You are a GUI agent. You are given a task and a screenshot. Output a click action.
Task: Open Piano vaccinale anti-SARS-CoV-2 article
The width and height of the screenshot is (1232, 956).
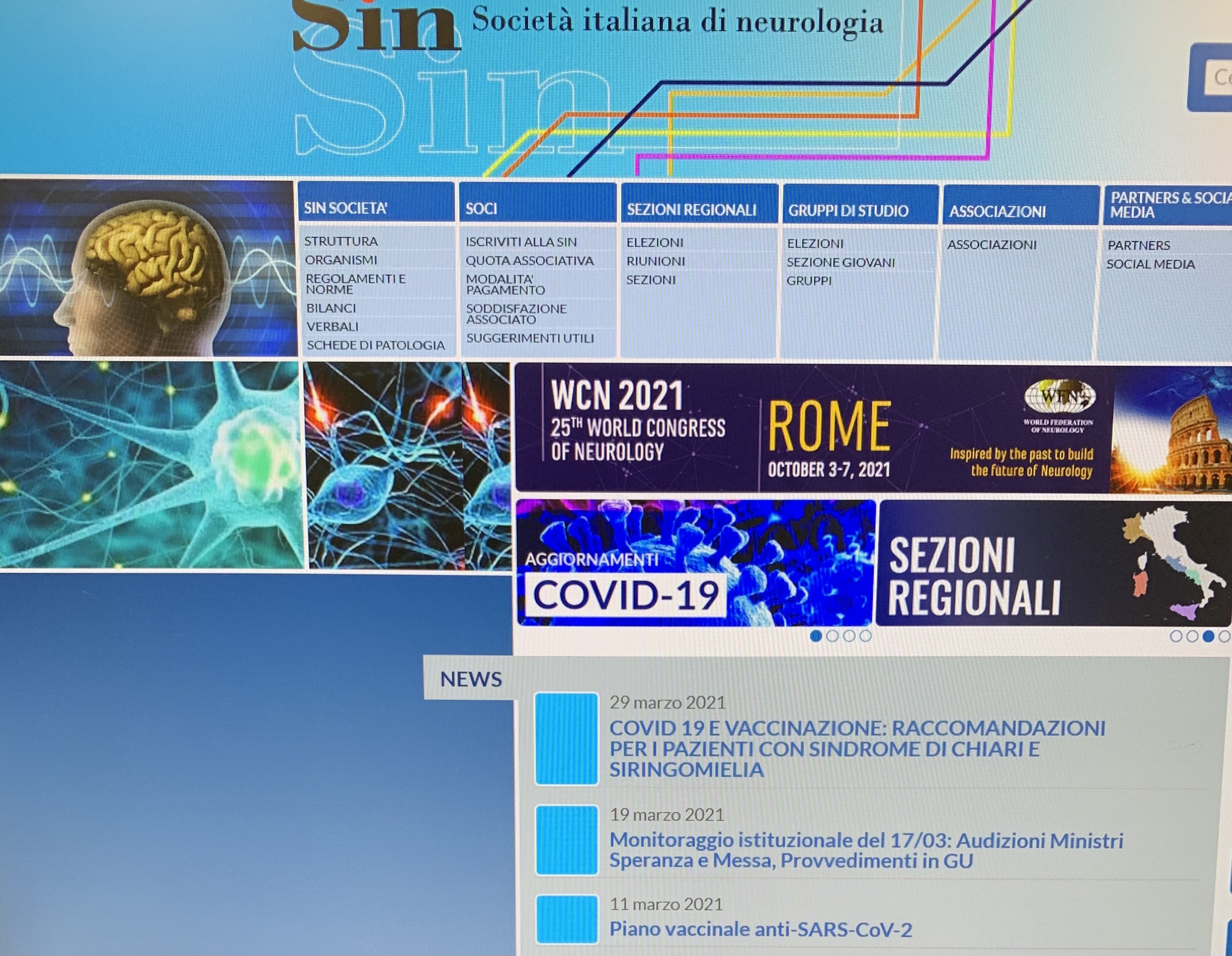(x=761, y=929)
